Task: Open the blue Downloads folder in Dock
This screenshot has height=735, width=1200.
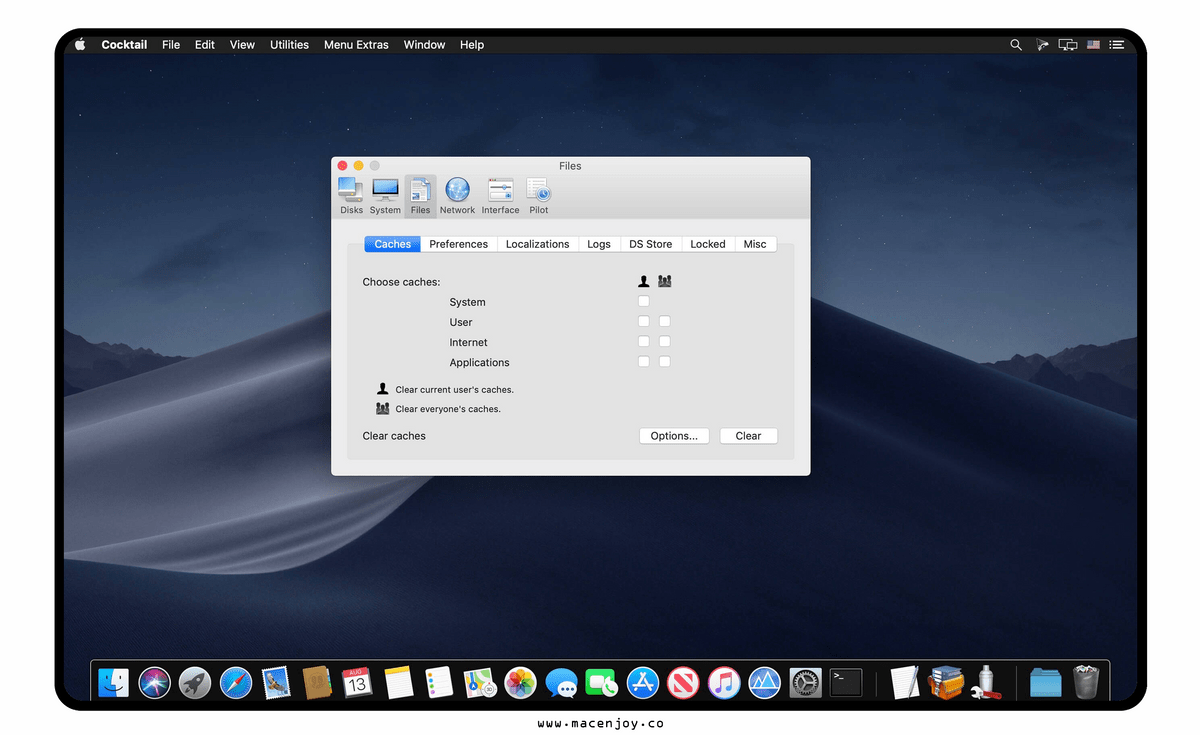Action: [x=1045, y=683]
